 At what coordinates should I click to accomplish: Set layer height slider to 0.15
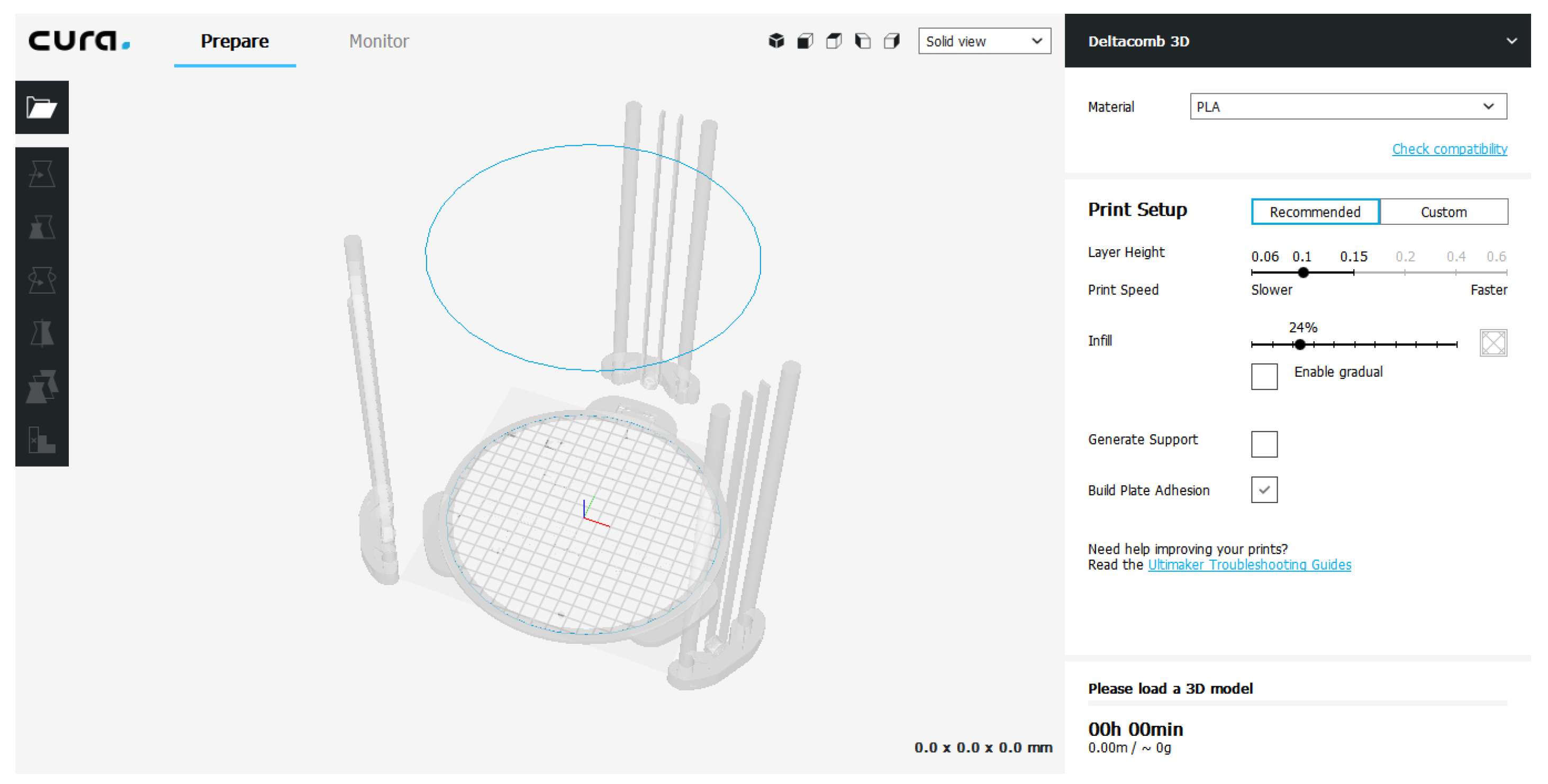pos(1353,273)
